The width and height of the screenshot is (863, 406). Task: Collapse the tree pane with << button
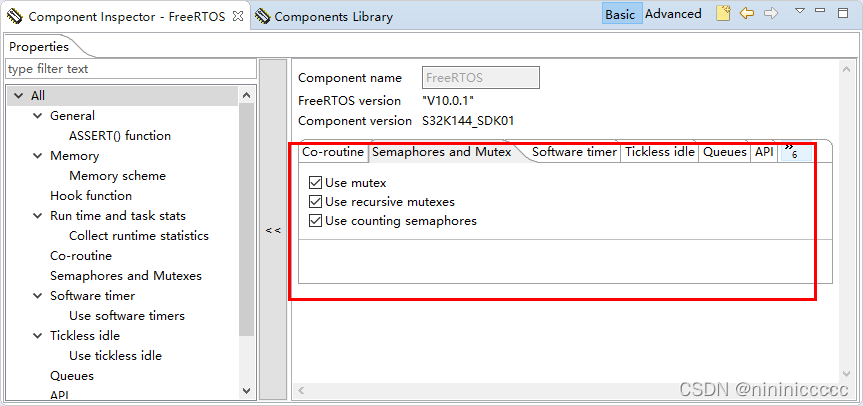point(273,229)
